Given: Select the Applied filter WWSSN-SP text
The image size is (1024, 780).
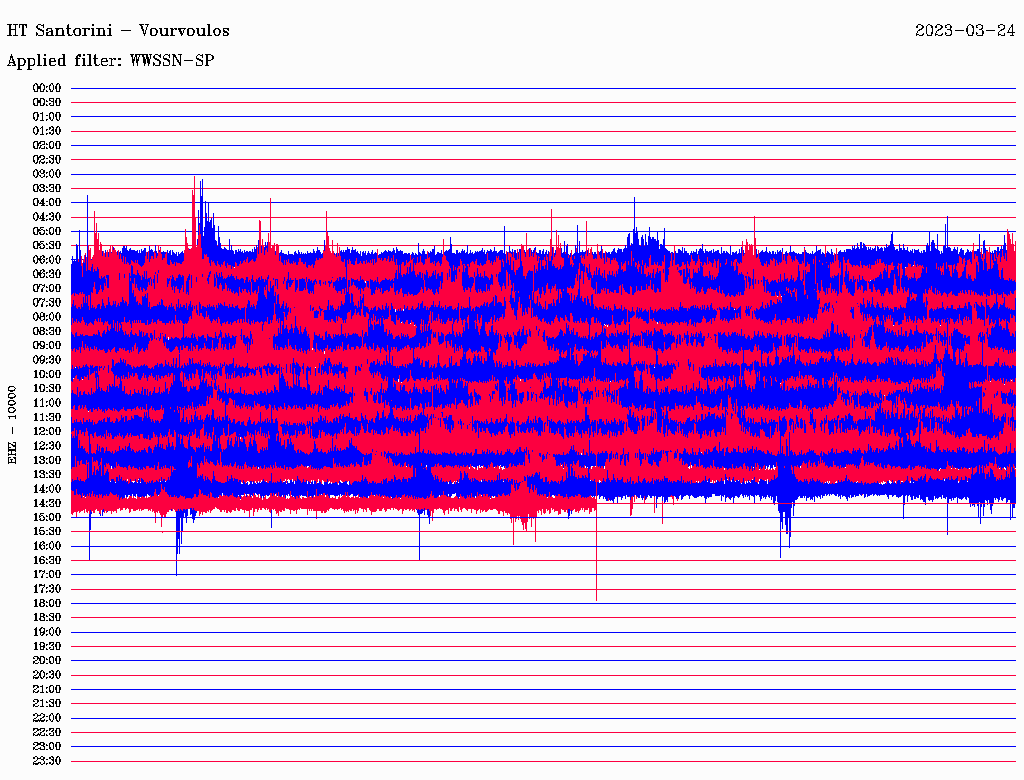Looking at the screenshot, I should [110, 60].
